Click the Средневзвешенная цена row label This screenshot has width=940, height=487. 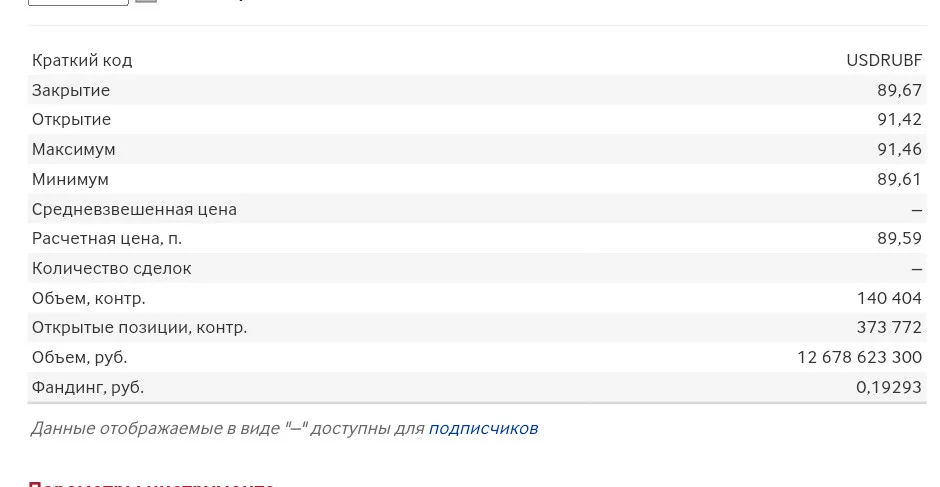click(x=134, y=209)
